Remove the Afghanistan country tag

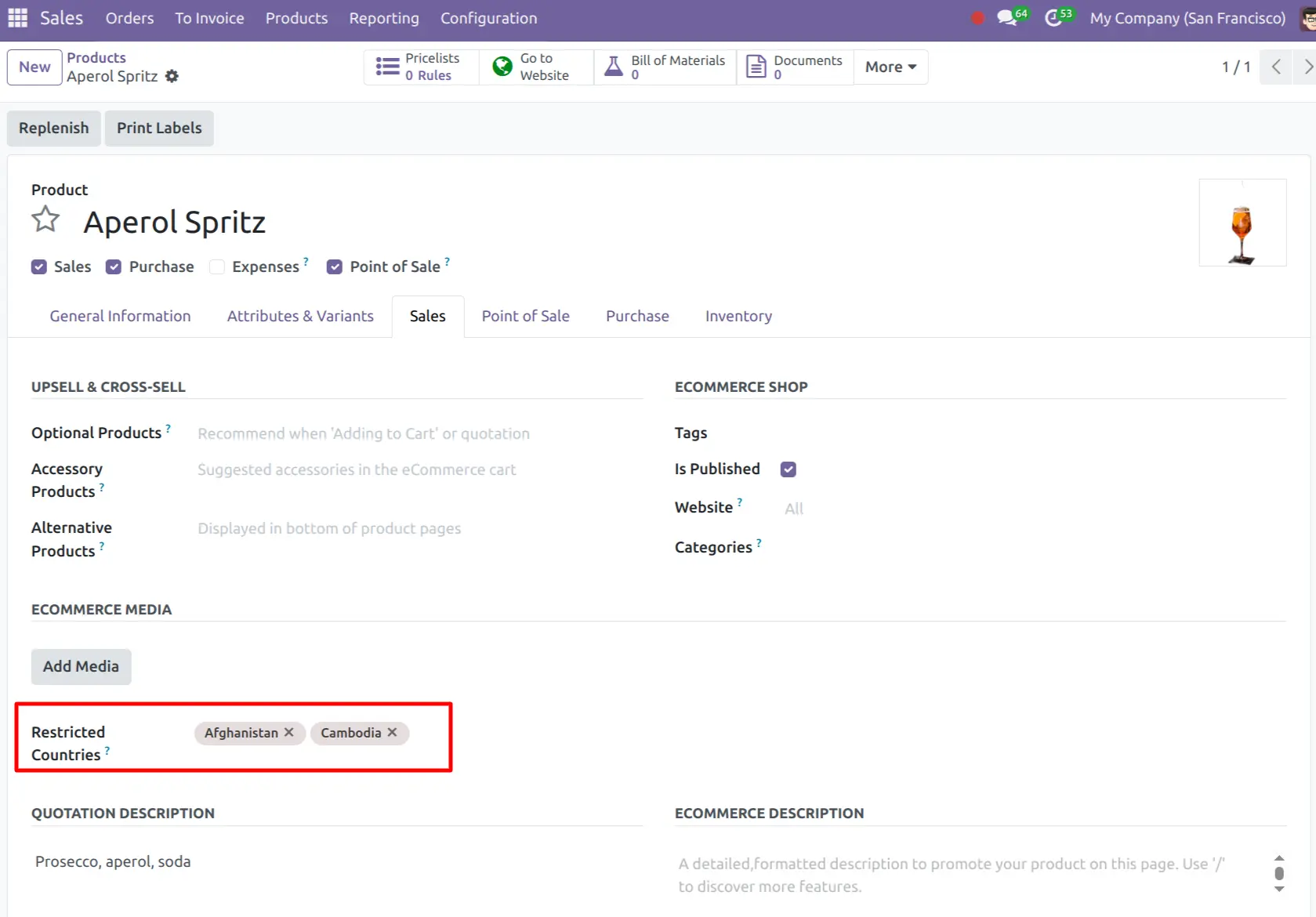click(x=289, y=732)
